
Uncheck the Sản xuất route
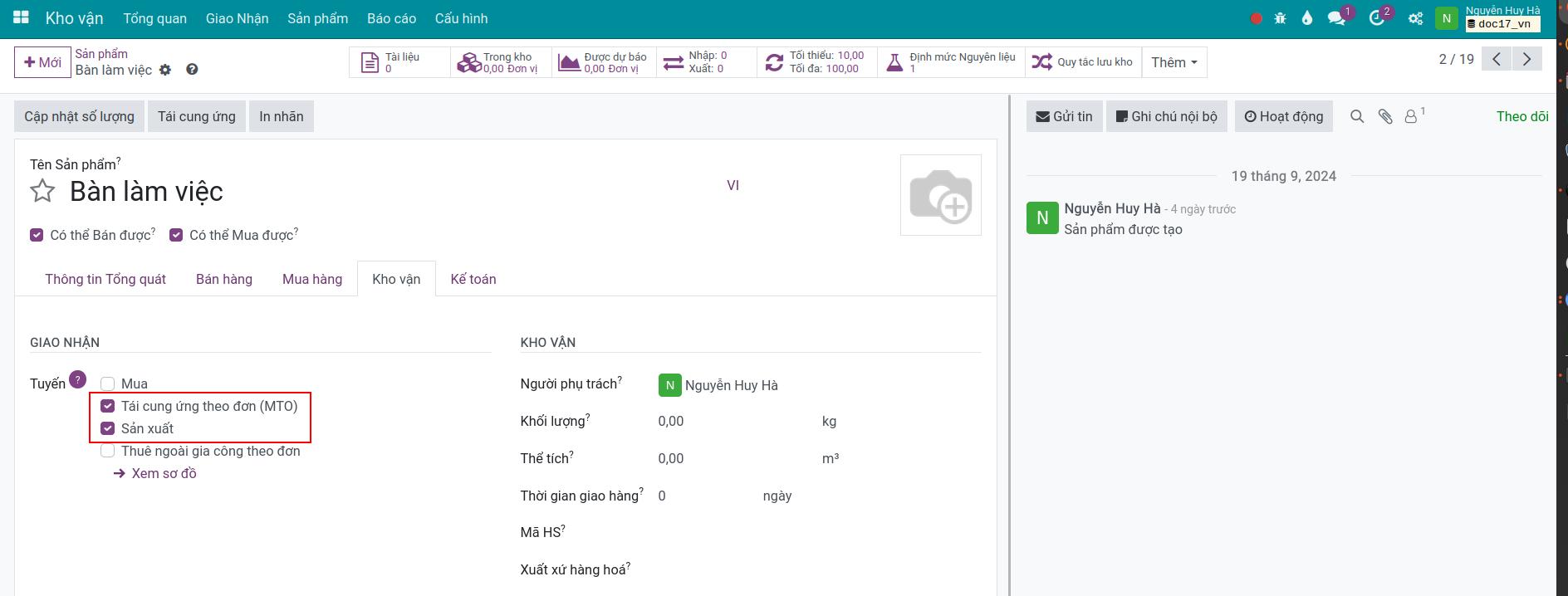tap(107, 428)
